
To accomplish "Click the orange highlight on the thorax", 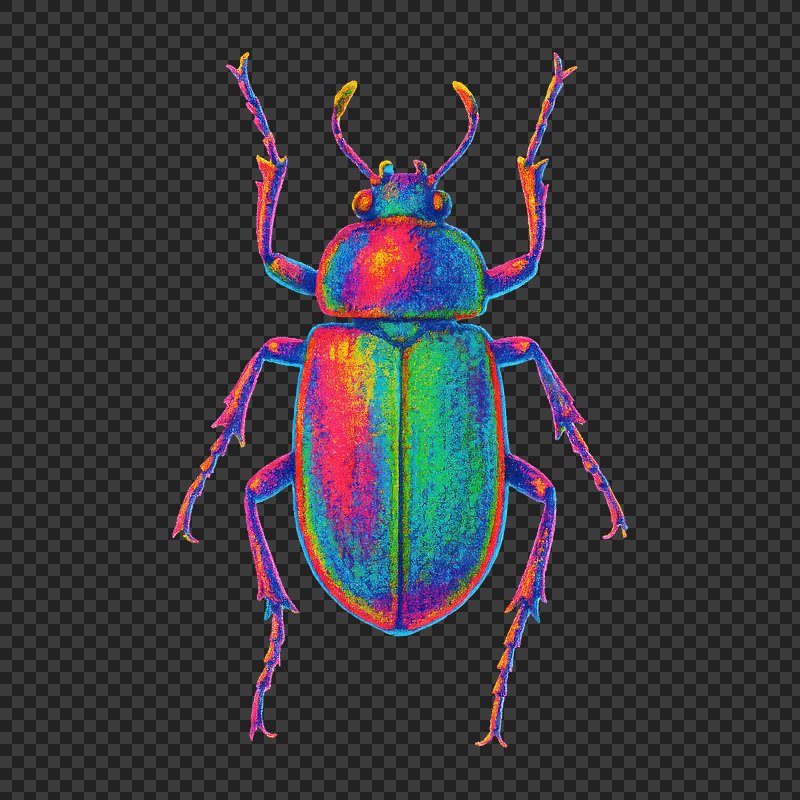I will (x=382, y=262).
